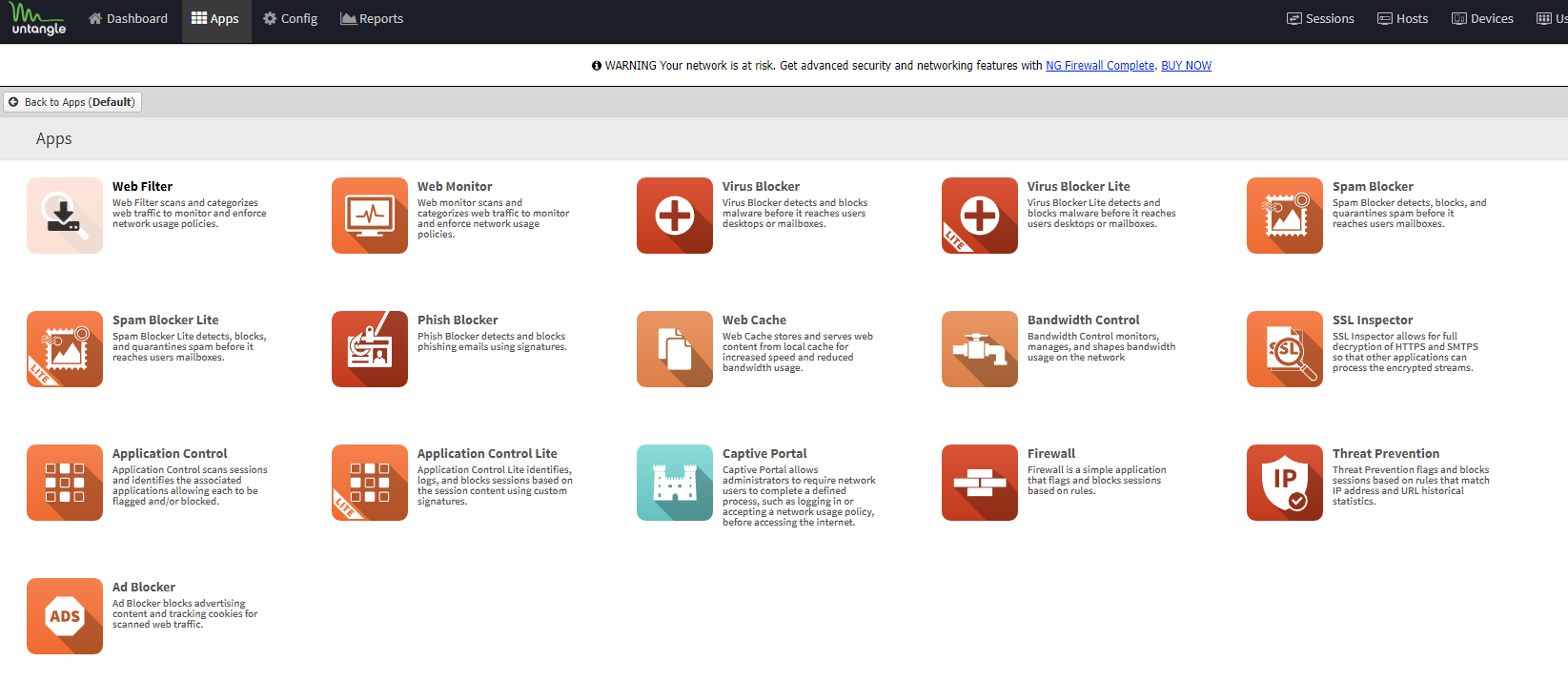Click the Web Cache title text
The image size is (1568, 682).
754,320
